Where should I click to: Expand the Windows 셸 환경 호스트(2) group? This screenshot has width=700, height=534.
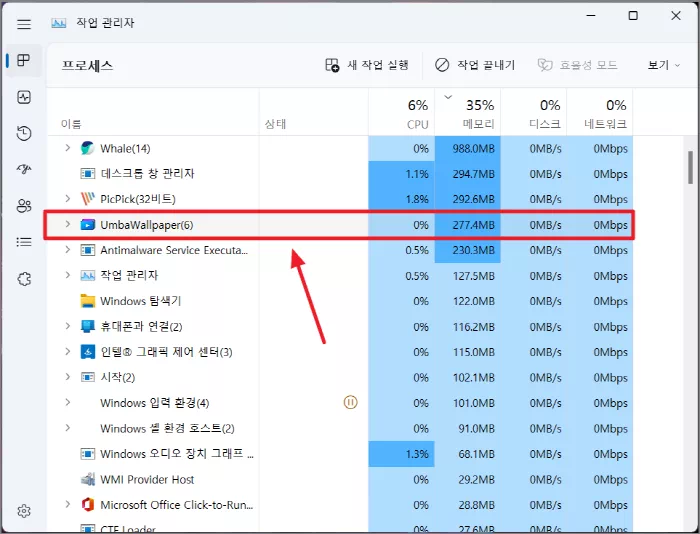67,428
